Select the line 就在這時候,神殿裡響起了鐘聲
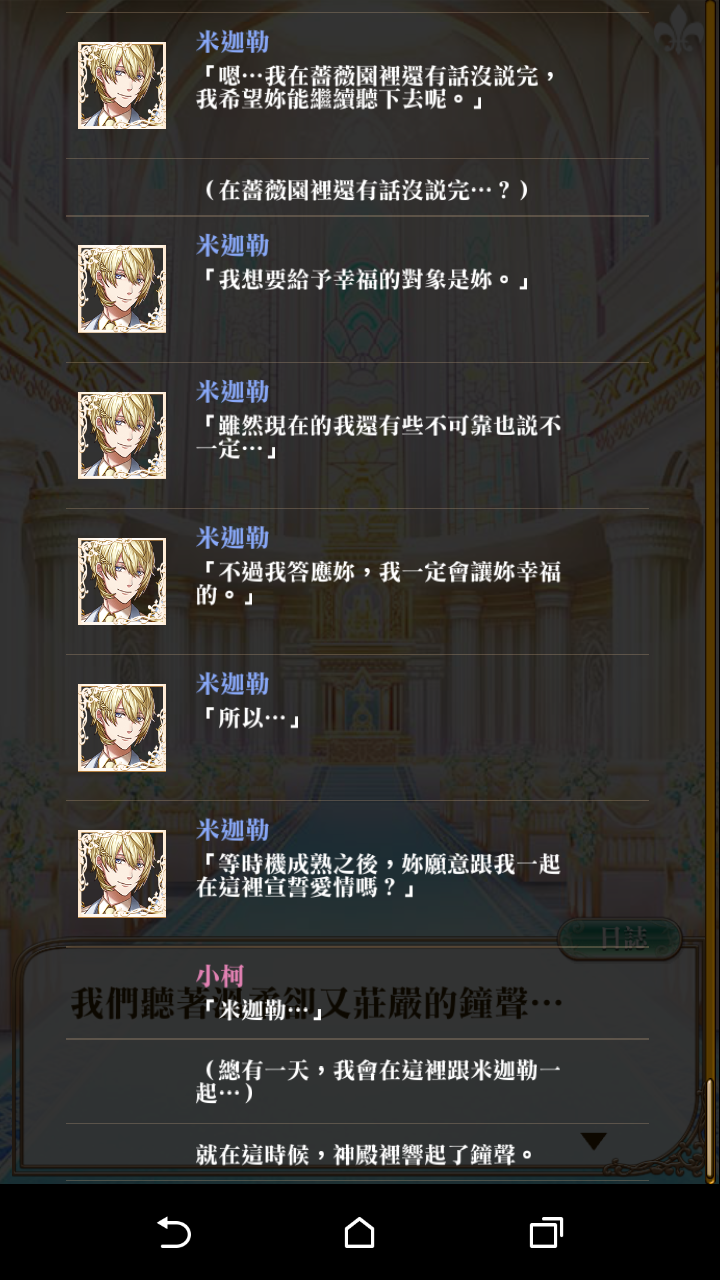The height and width of the screenshot is (1280, 720). (x=366, y=1155)
